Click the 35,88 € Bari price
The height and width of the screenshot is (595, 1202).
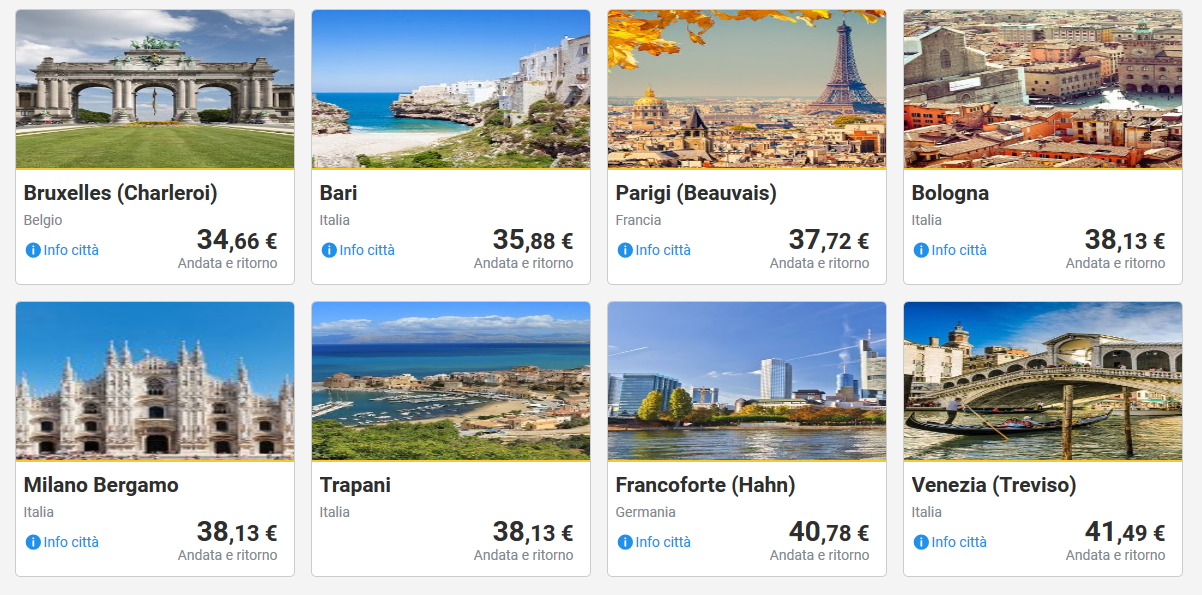532,241
